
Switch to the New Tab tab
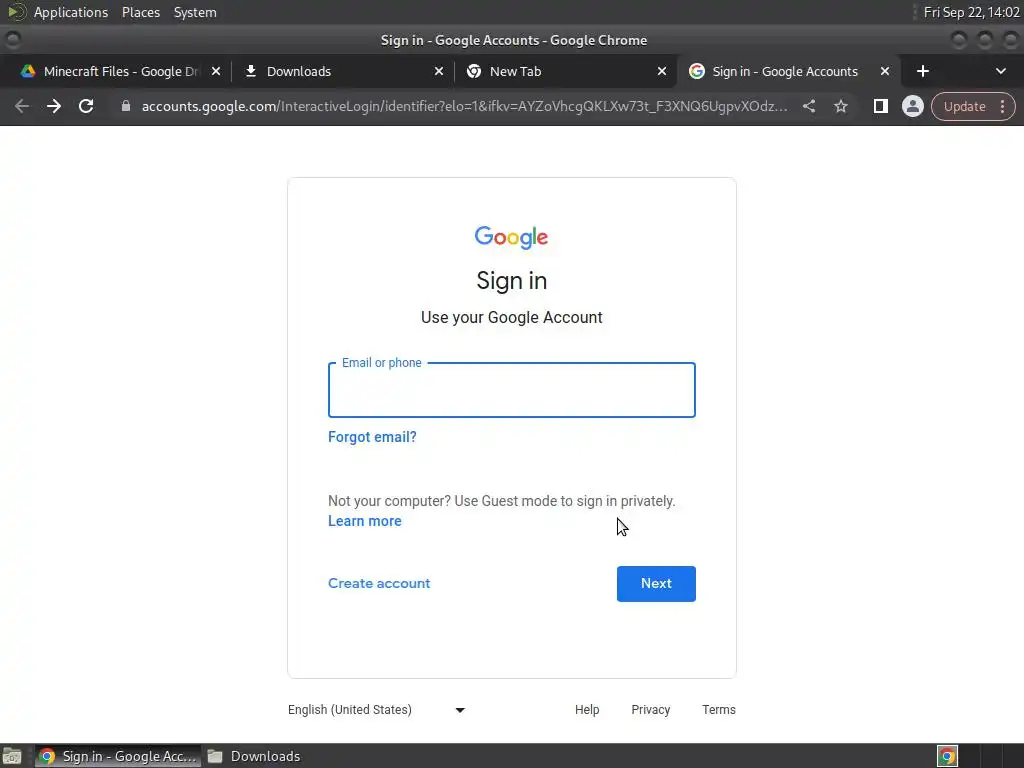click(566, 71)
